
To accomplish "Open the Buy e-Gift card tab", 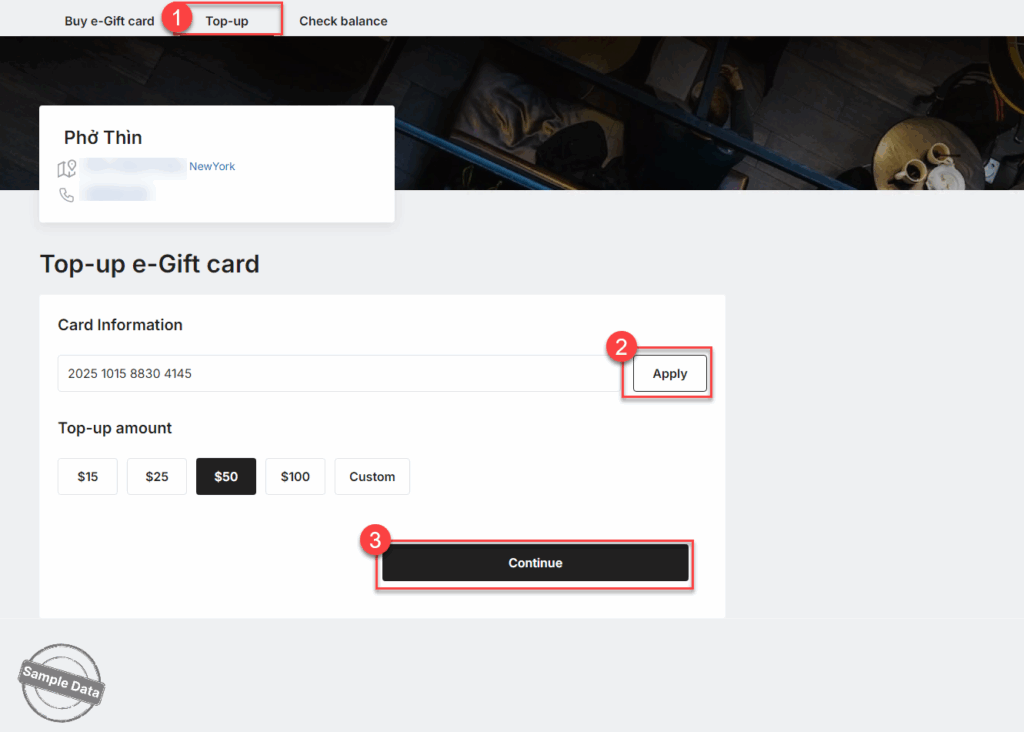I will tap(109, 21).
